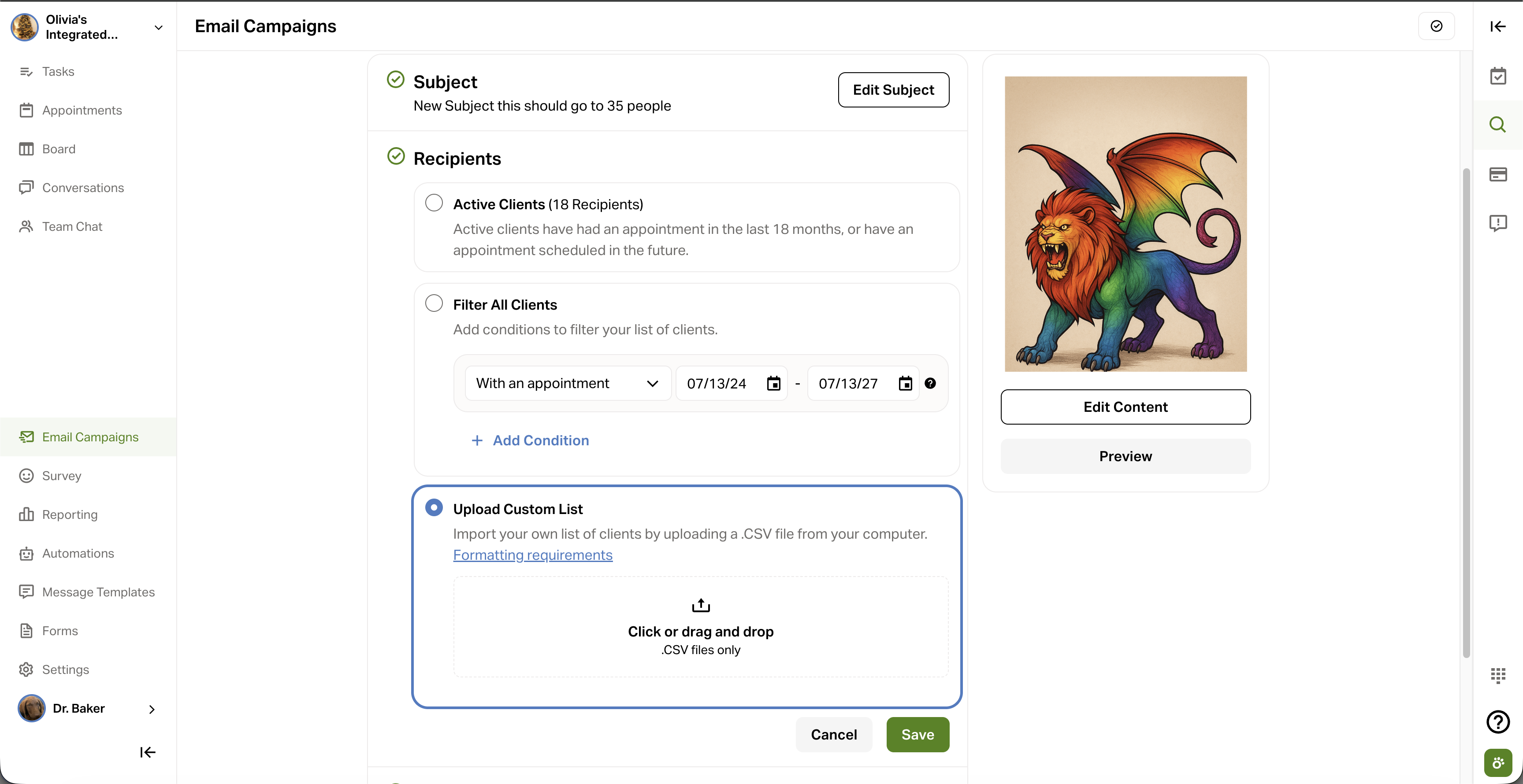The image size is (1523, 784).
Task: Expand Olivia's Integrated workspace switcher
Action: (159, 27)
